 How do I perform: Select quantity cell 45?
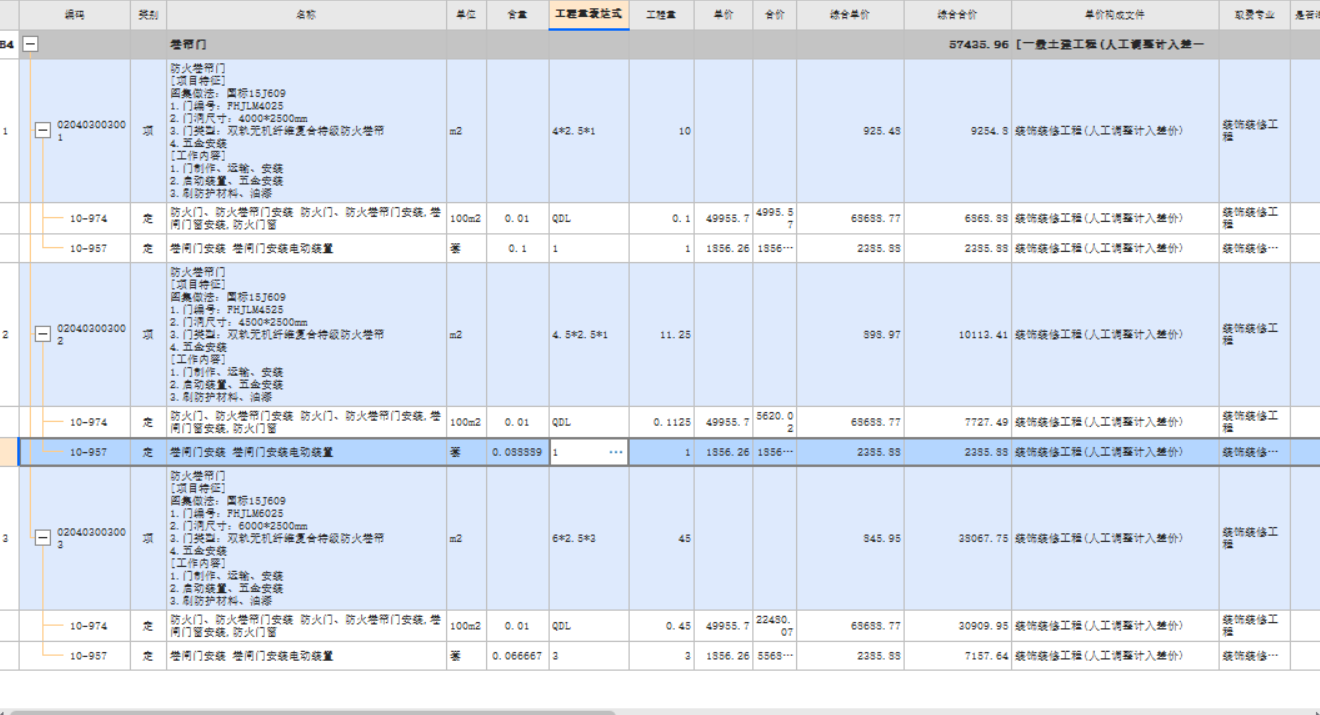point(661,539)
